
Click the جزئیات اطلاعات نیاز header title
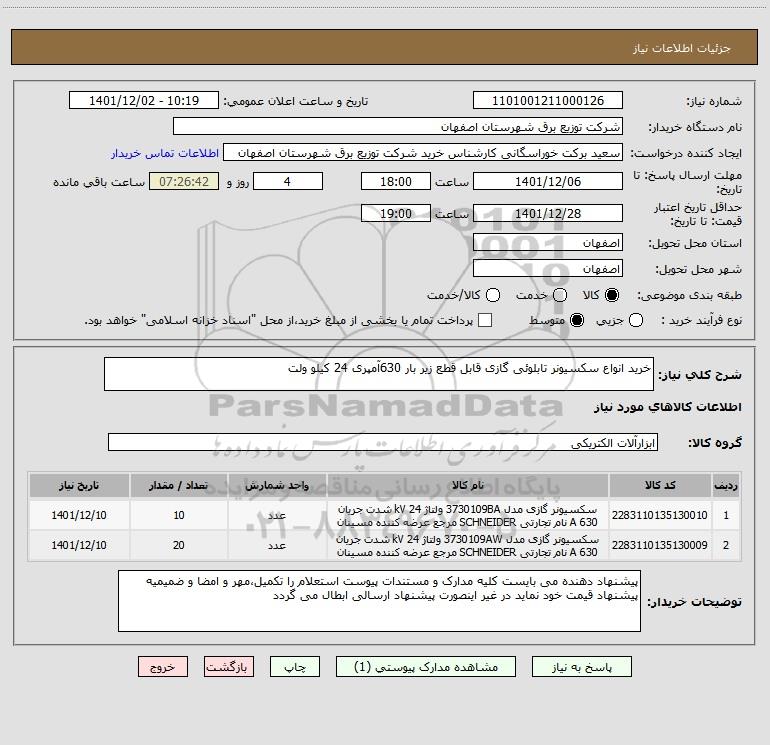pyautogui.click(x=682, y=48)
